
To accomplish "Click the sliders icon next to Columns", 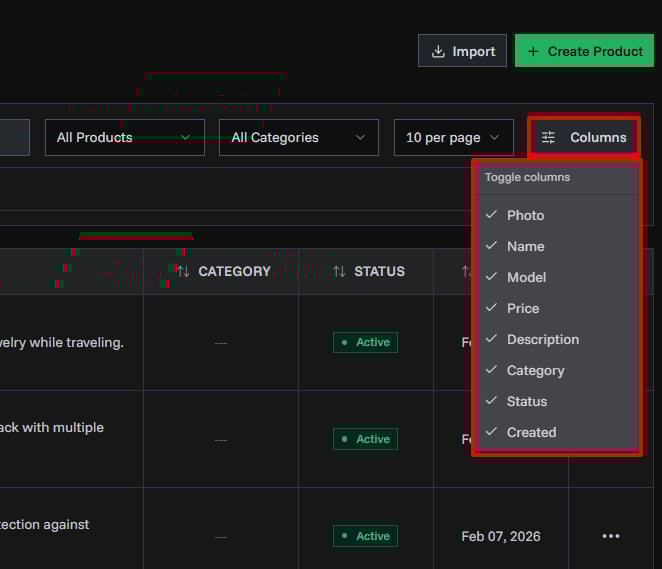I will tap(548, 137).
